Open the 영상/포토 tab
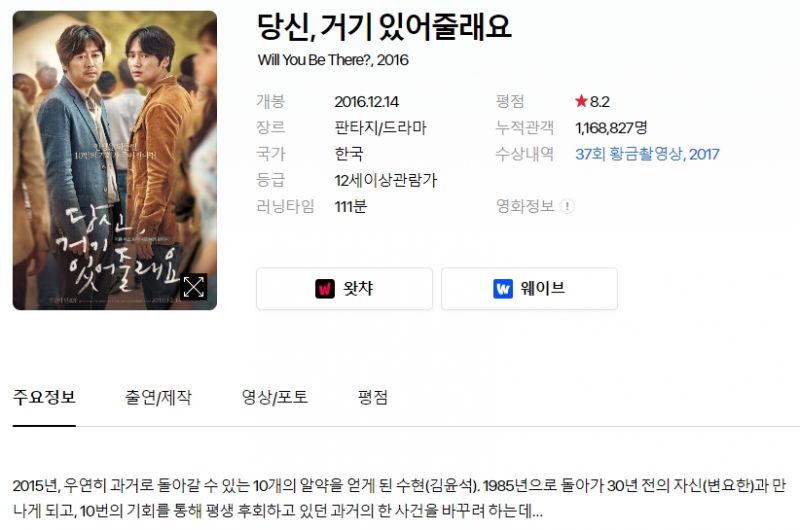Image resolution: width=800 pixels, height=530 pixels. coord(275,397)
